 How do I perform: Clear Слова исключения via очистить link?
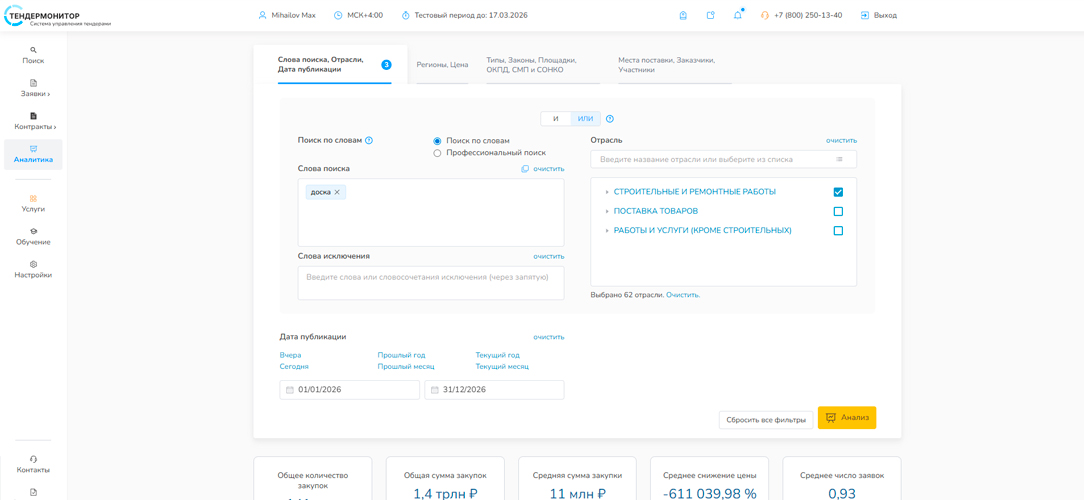(549, 257)
